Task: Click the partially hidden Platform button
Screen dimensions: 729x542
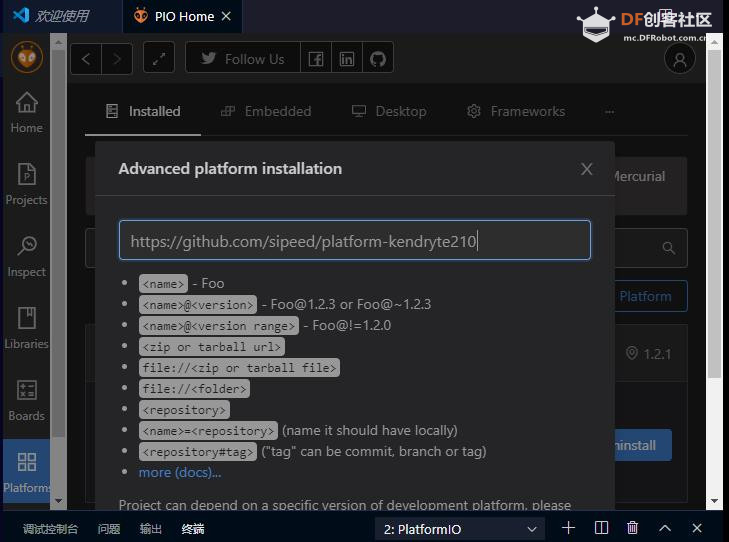Action: [x=651, y=296]
